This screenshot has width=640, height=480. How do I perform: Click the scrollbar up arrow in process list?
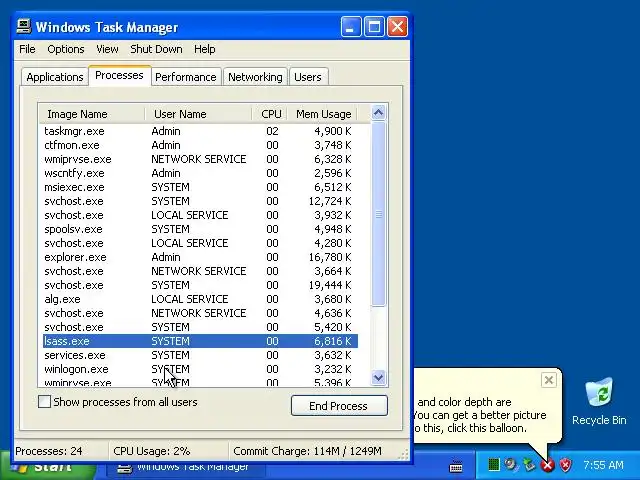click(378, 112)
